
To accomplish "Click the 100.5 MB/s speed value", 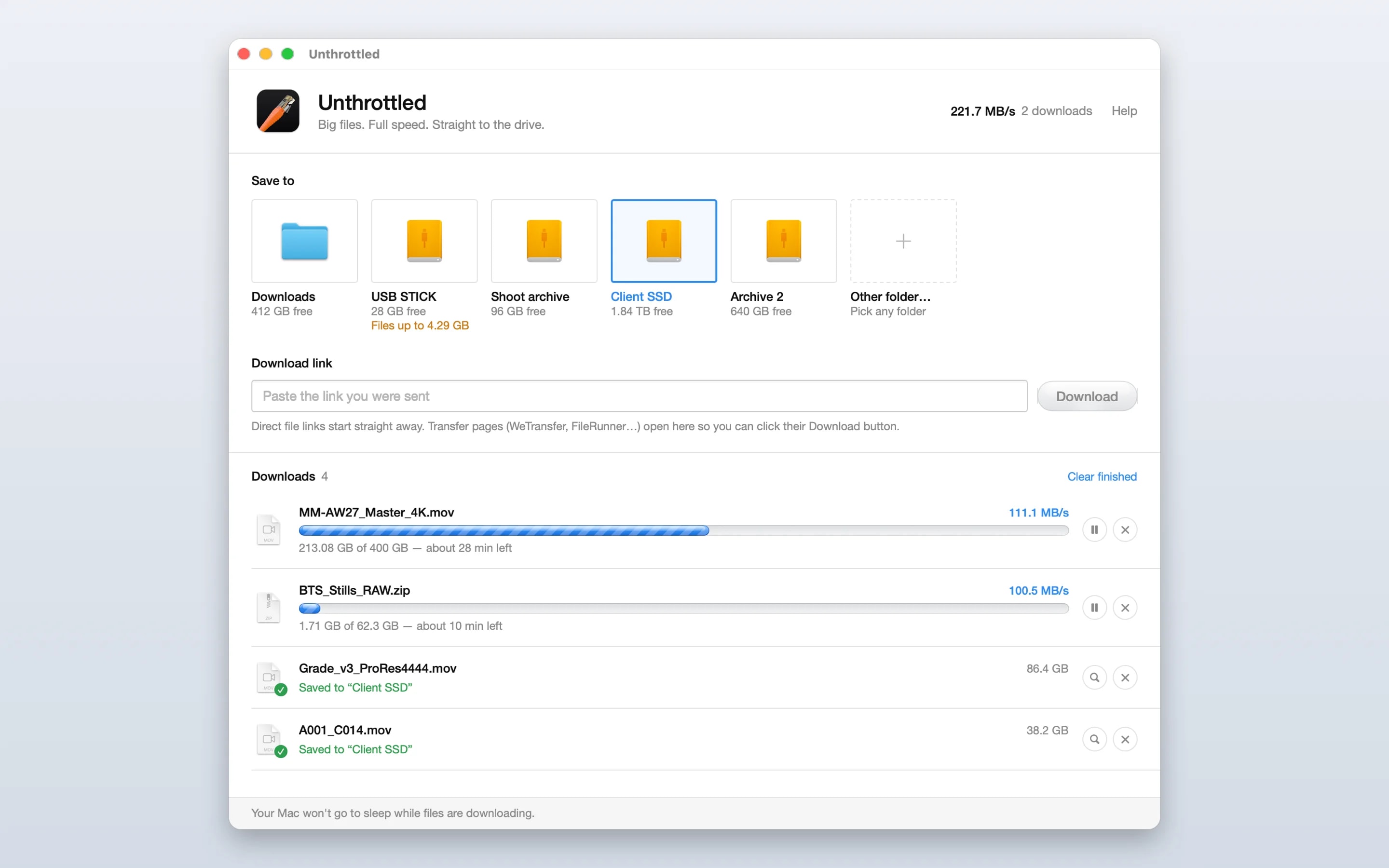I will (x=1038, y=591).
